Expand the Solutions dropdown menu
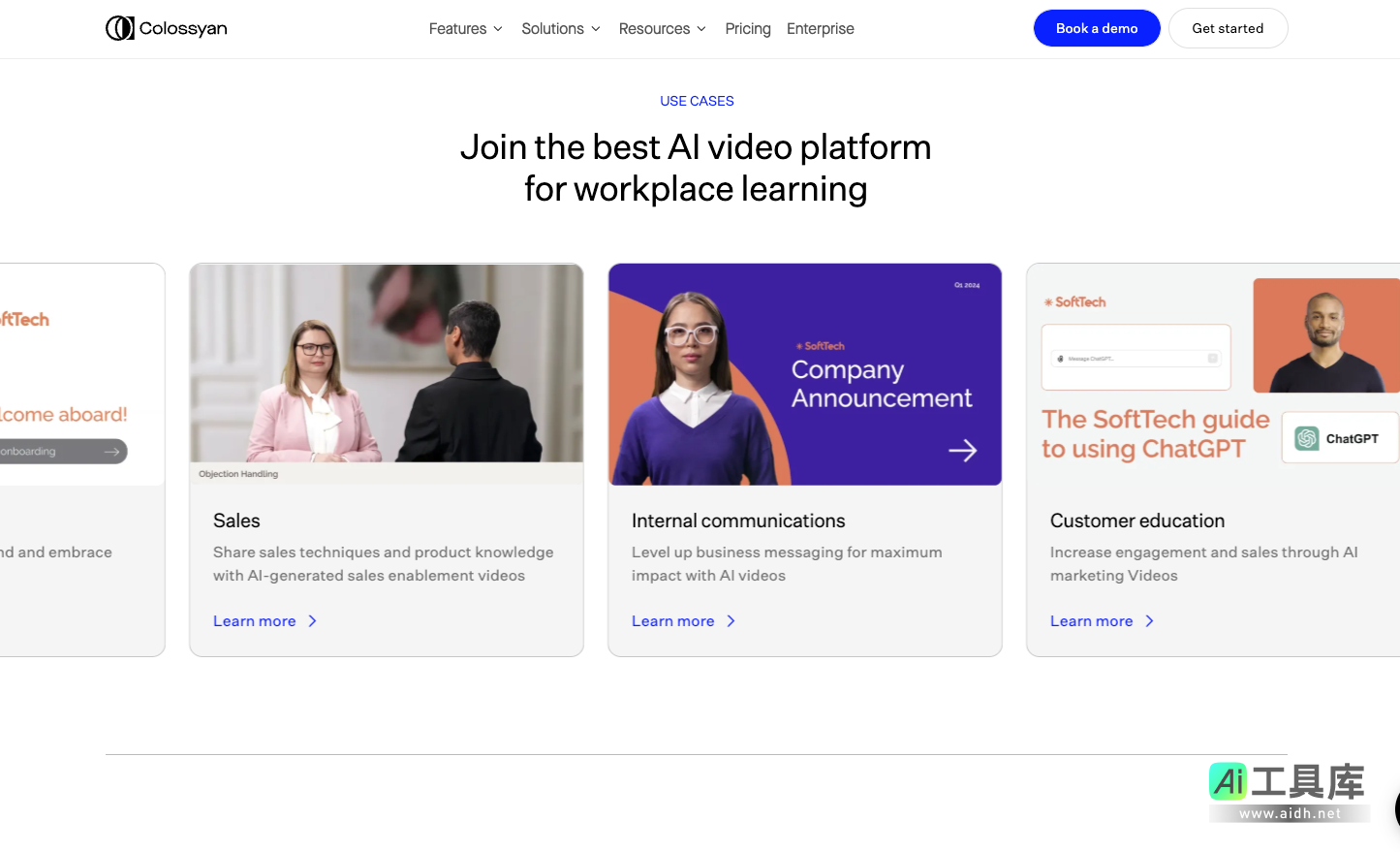1400x852 pixels. 560,29
